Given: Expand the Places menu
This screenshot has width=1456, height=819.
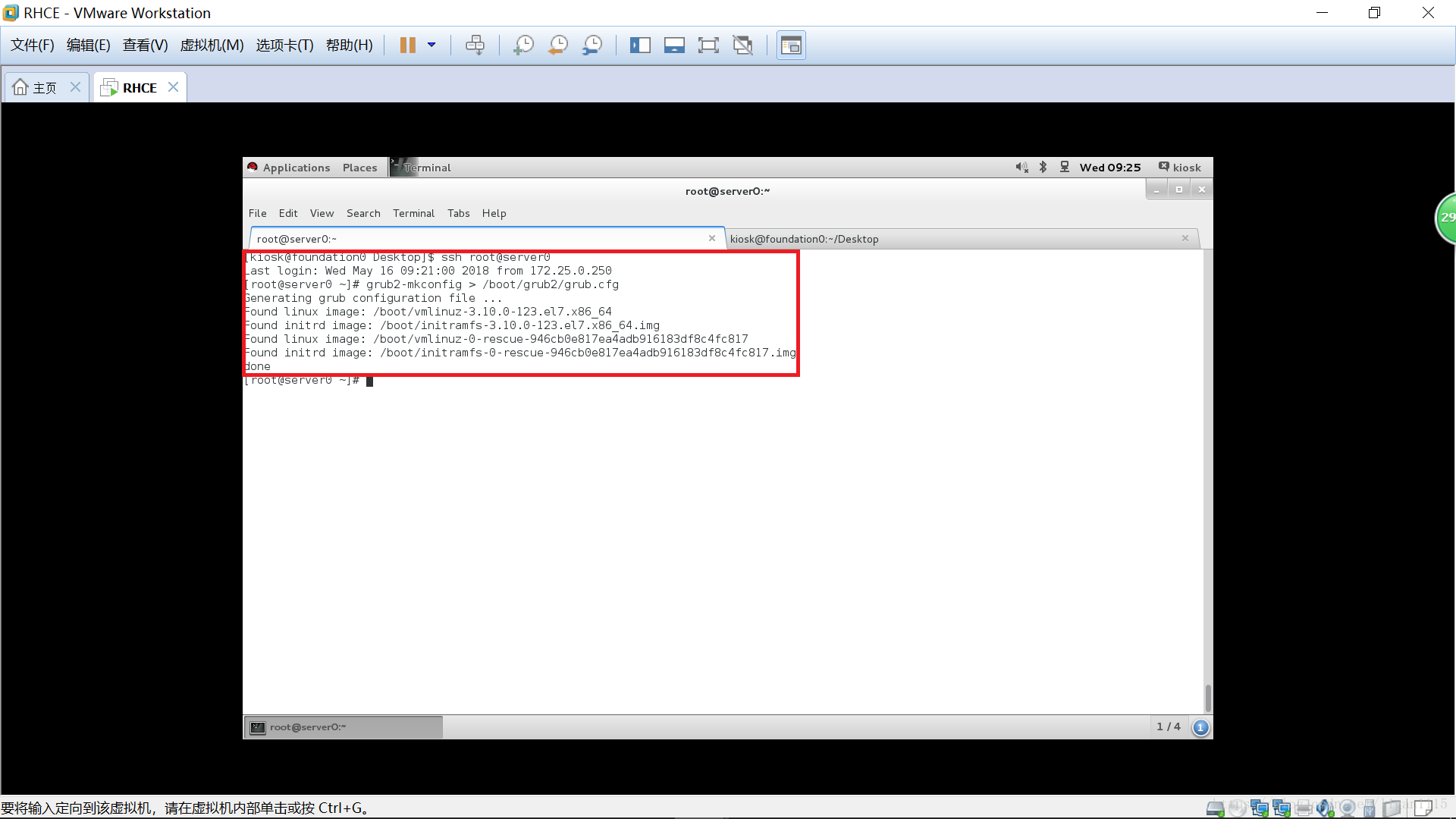Looking at the screenshot, I should pyautogui.click(x=359, y=168).
